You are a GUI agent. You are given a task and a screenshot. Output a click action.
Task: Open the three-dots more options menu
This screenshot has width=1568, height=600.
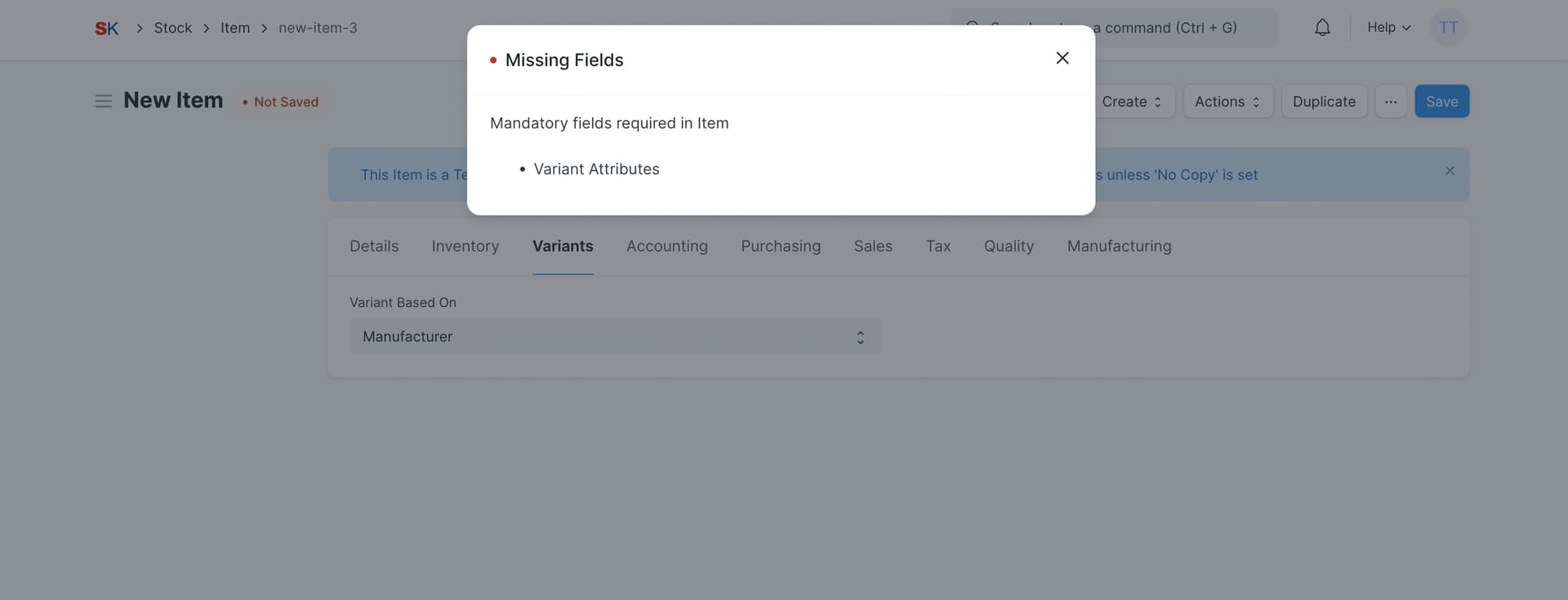pyautogui.click(x=1390, y=101)
